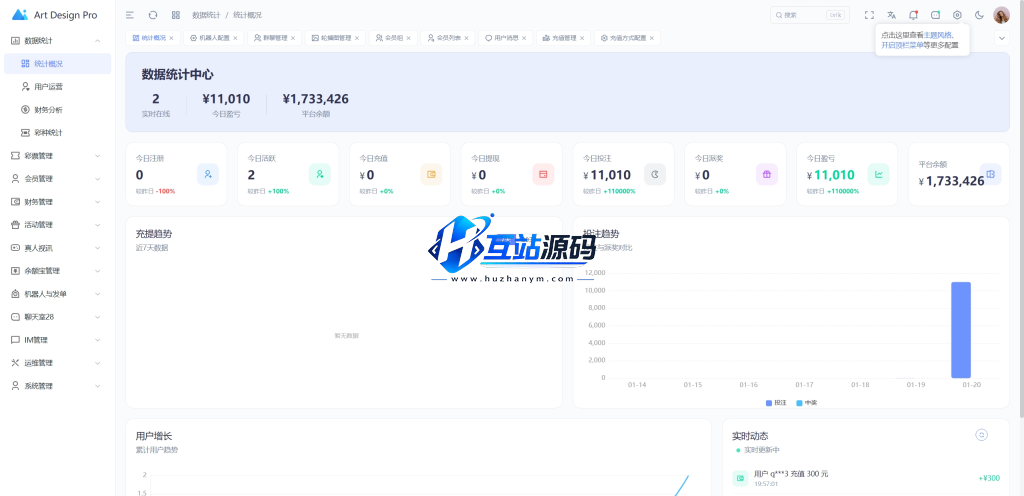
Task: Open 用户运营 in the sidebar
Action: pyautogui.click(x=57, y=86)
